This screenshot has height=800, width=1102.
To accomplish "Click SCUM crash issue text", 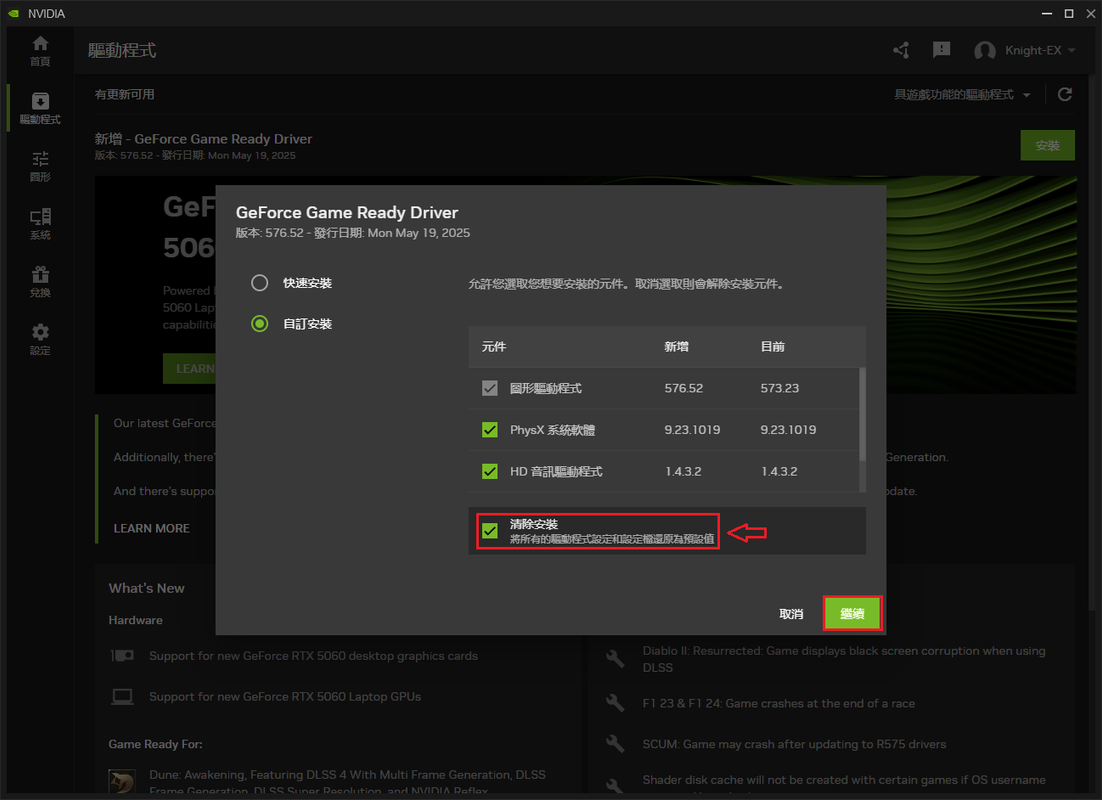I will (794, 744).
